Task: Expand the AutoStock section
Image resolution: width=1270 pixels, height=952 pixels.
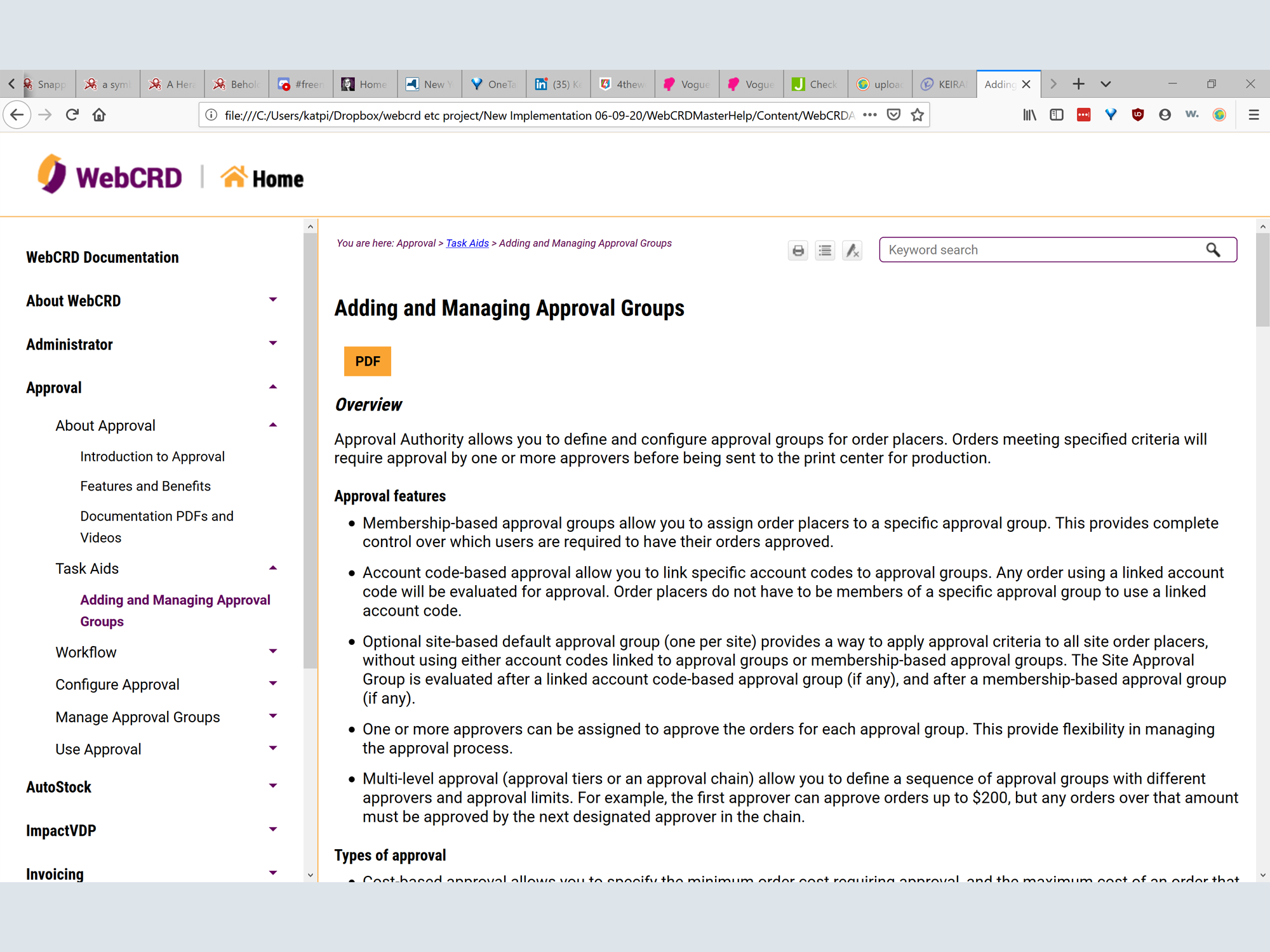Action: pyautogui.click(x=273, y=786)
